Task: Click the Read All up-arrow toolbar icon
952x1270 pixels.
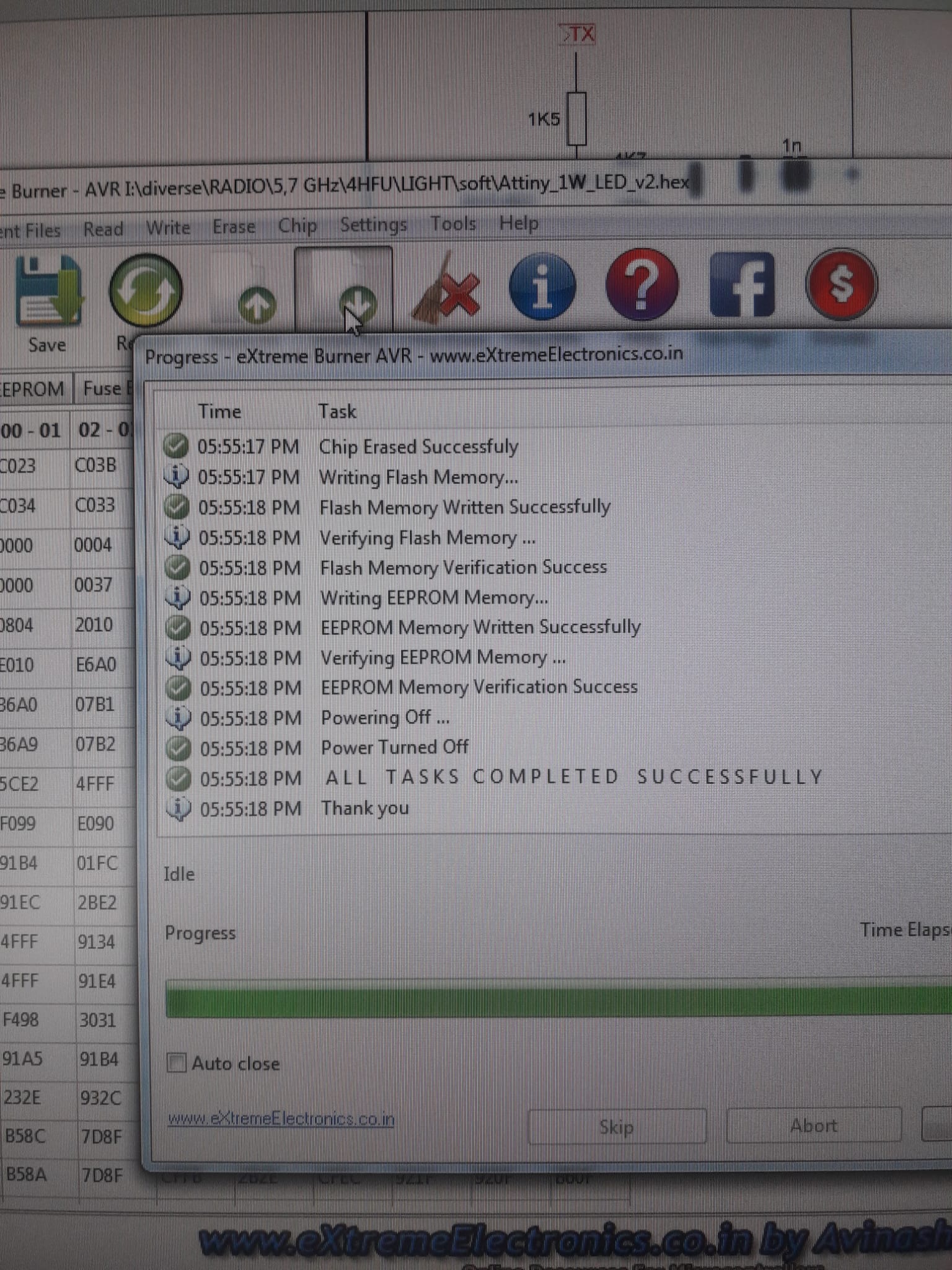Action: 257,304
